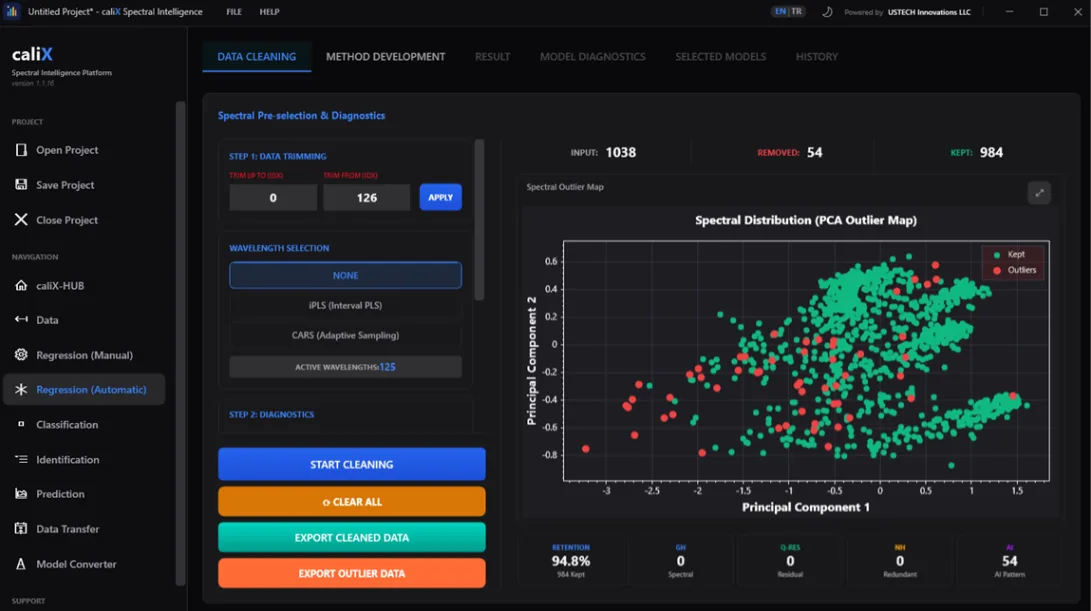The width and height of the screenshot is (1091, 611).
Task: Click the Identification list icon
Action: pos(21,459)
